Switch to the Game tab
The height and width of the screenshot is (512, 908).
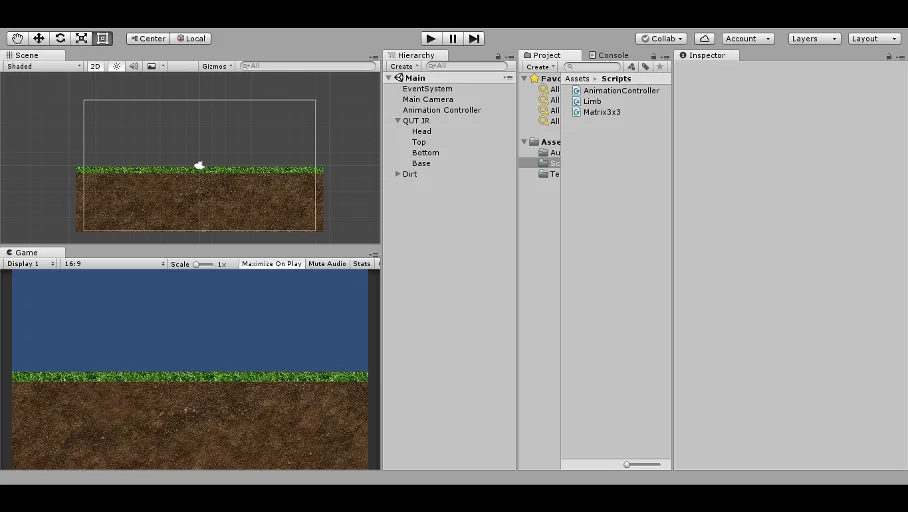[x=33, y=253]
